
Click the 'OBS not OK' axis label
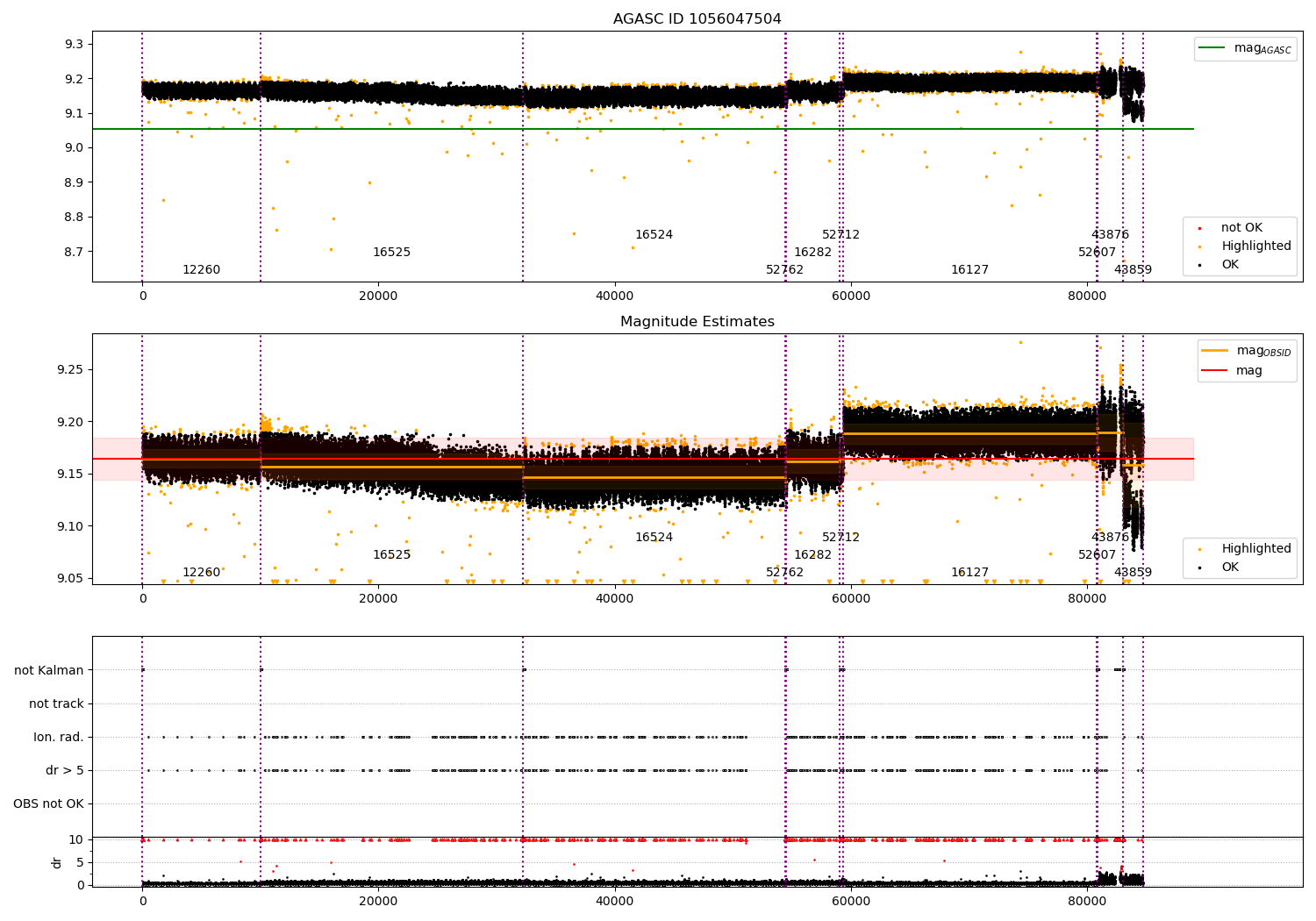[48, 803]
